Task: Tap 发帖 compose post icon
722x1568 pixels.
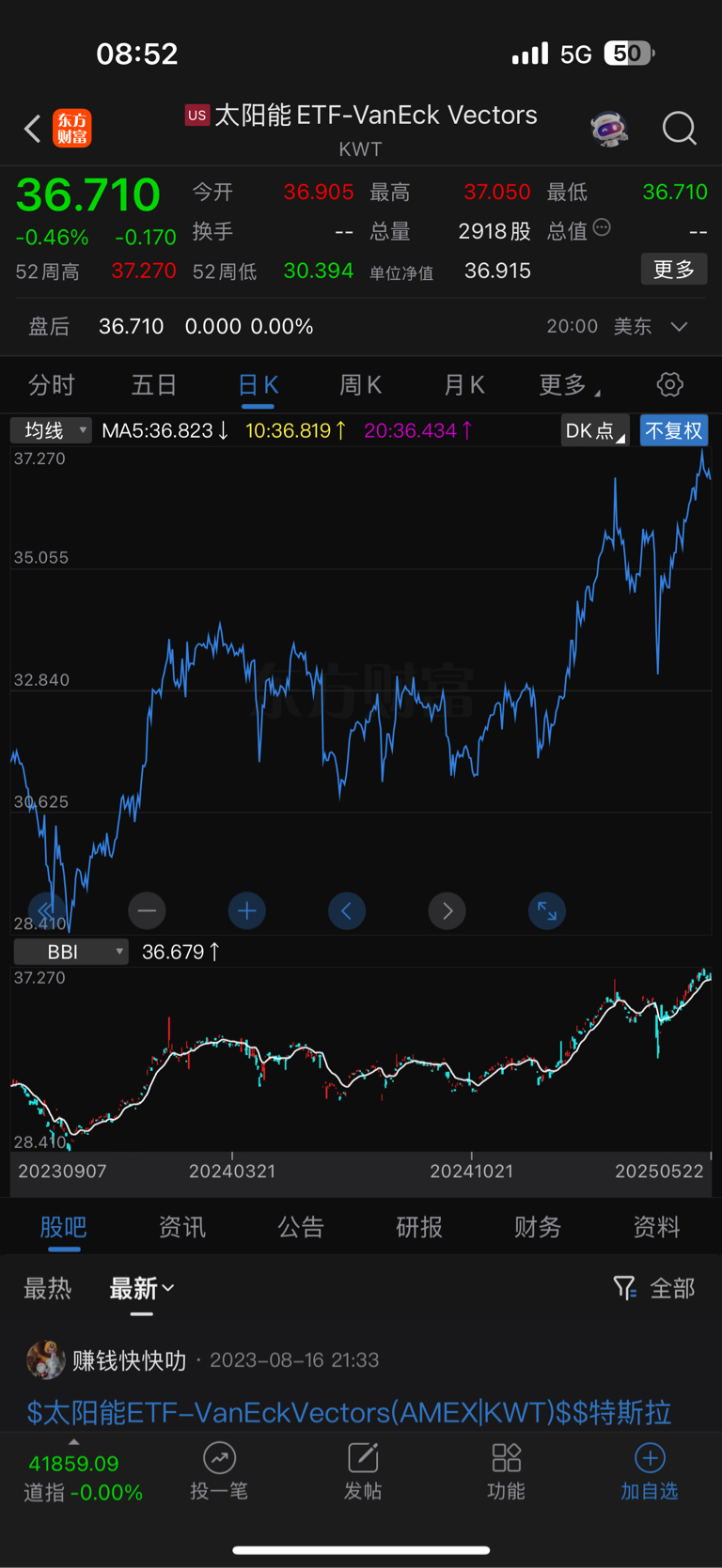Action: pos(363,1458)
